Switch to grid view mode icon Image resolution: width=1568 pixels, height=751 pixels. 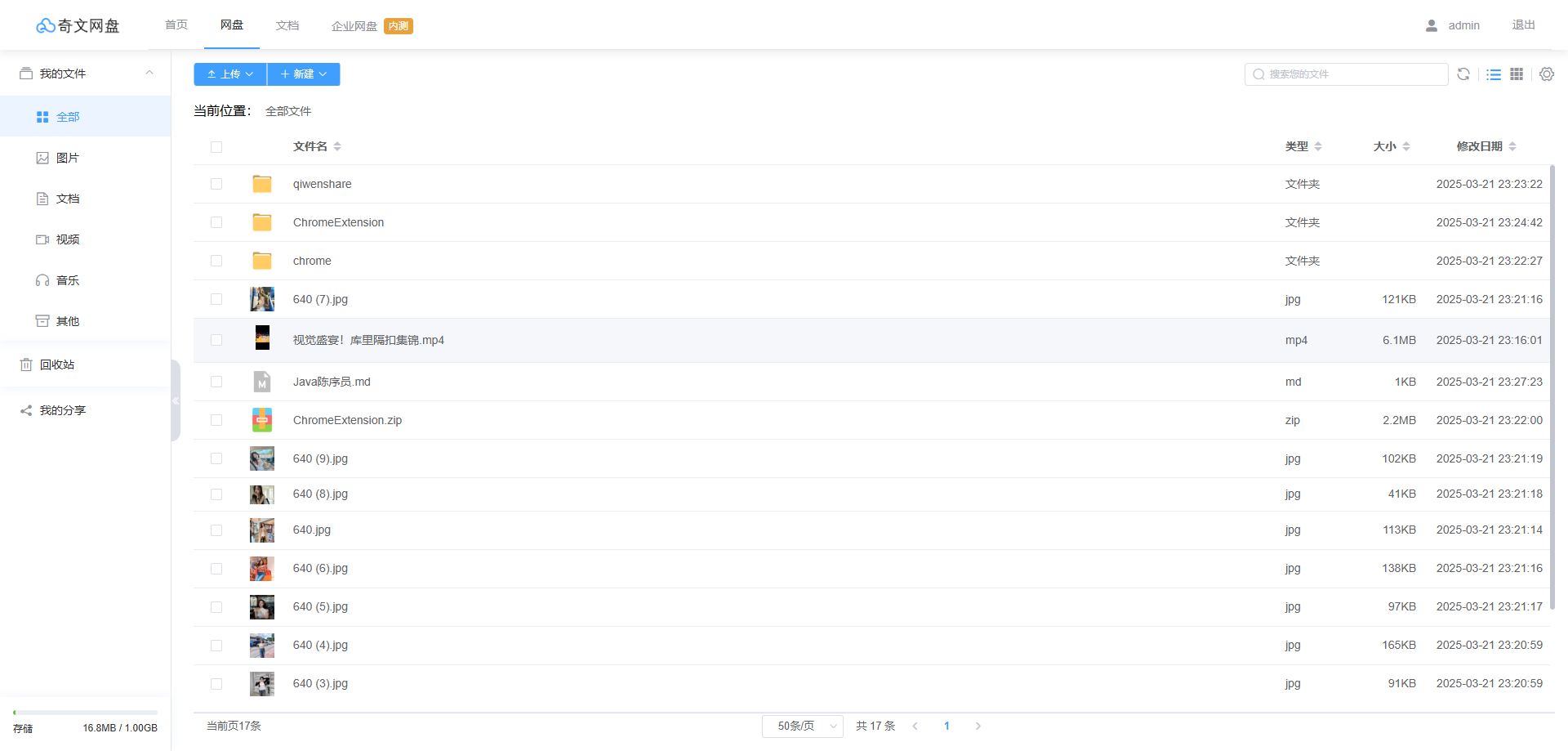coord(1517,74)
